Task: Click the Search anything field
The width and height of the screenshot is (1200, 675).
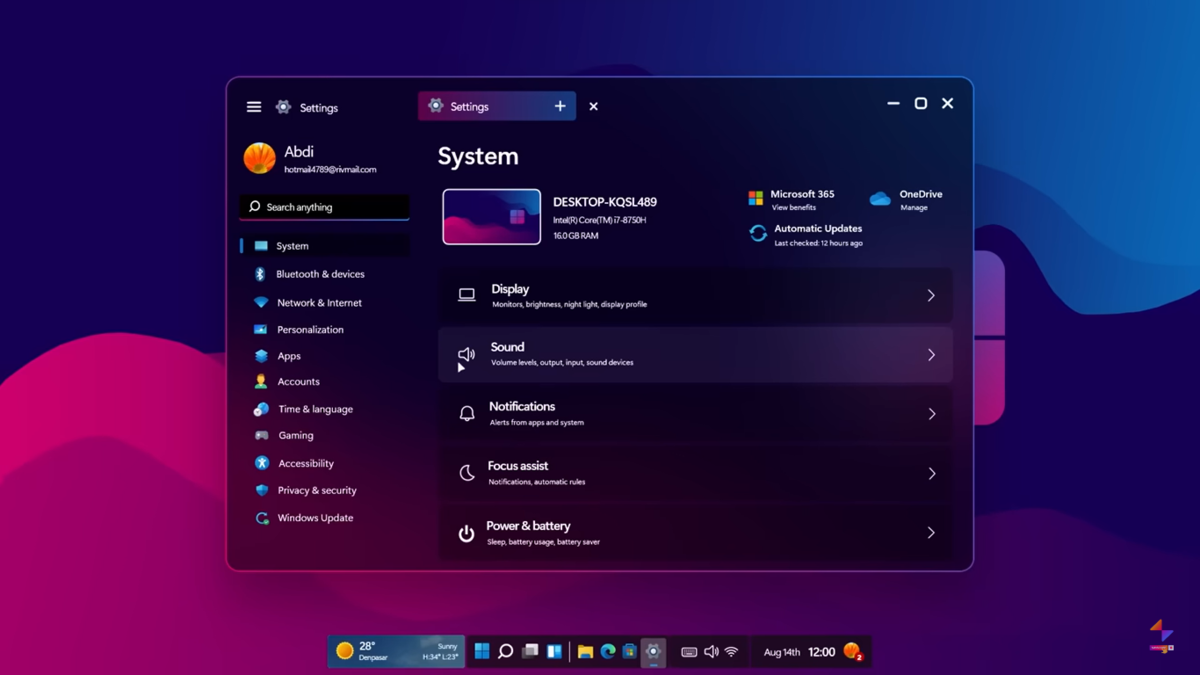Action: click(324, 207)
